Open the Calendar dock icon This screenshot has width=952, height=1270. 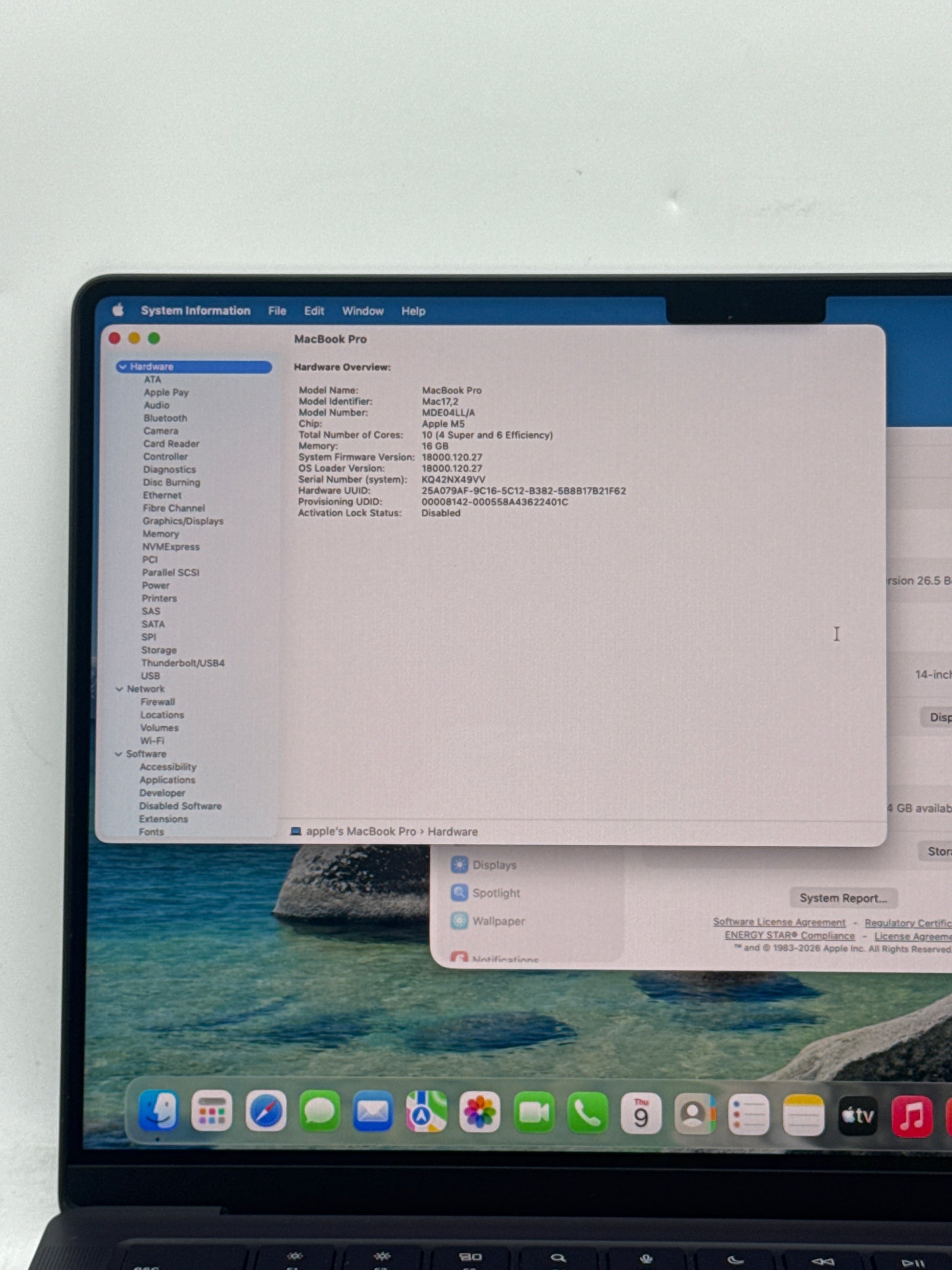point(640,1114)
